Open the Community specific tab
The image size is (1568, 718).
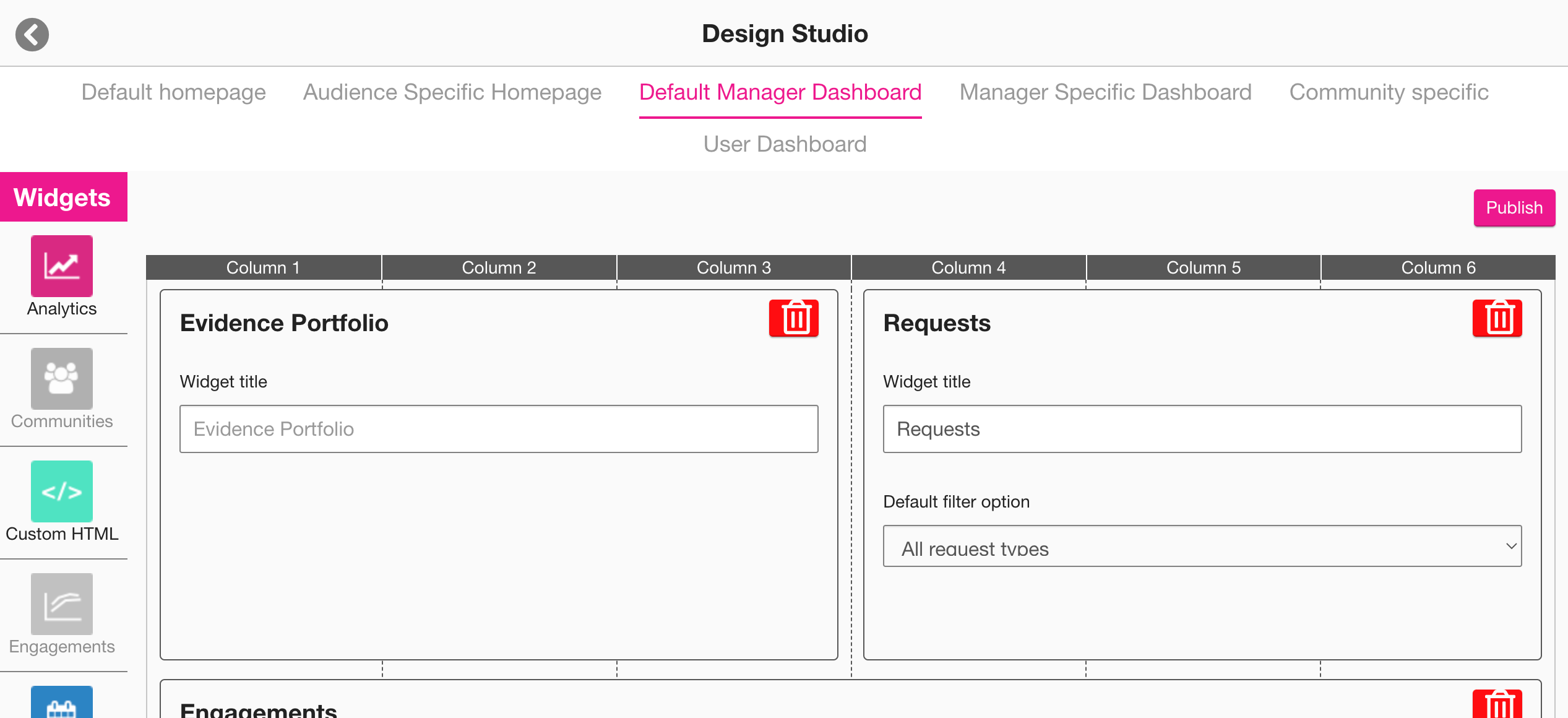click(1389, 92)
